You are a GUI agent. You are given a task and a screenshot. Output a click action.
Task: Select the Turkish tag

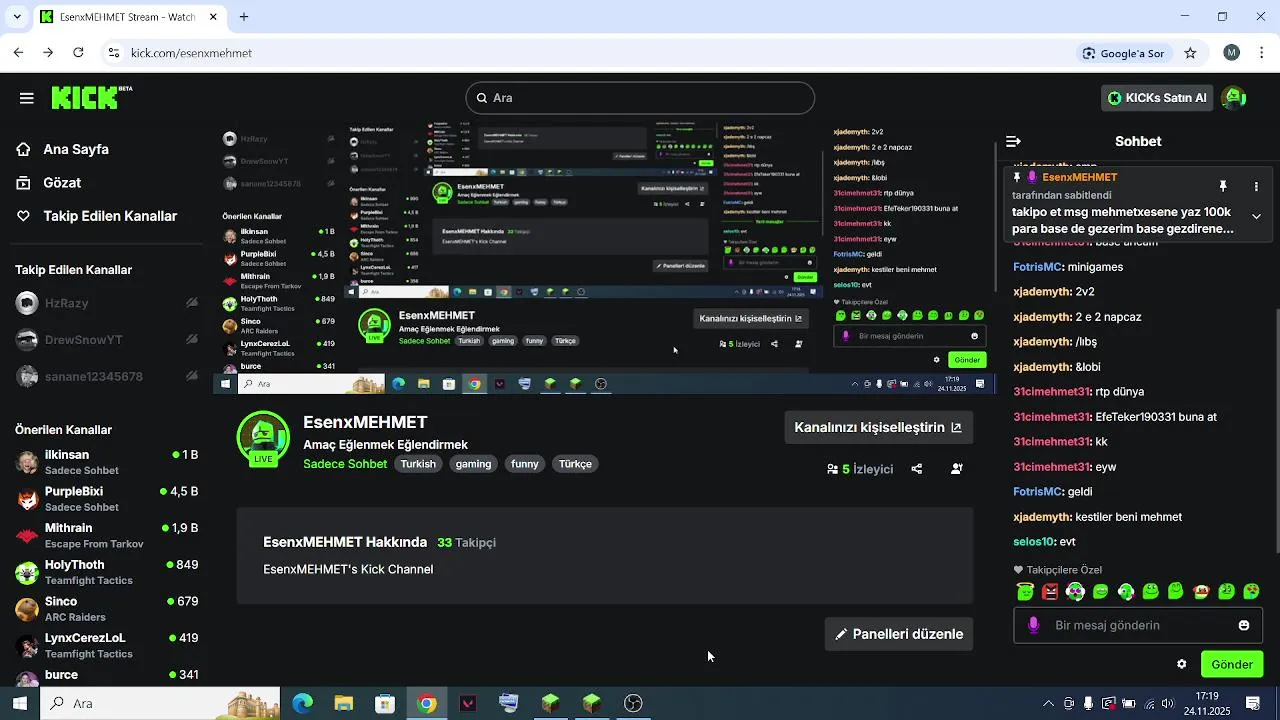[x=418, y=464]
